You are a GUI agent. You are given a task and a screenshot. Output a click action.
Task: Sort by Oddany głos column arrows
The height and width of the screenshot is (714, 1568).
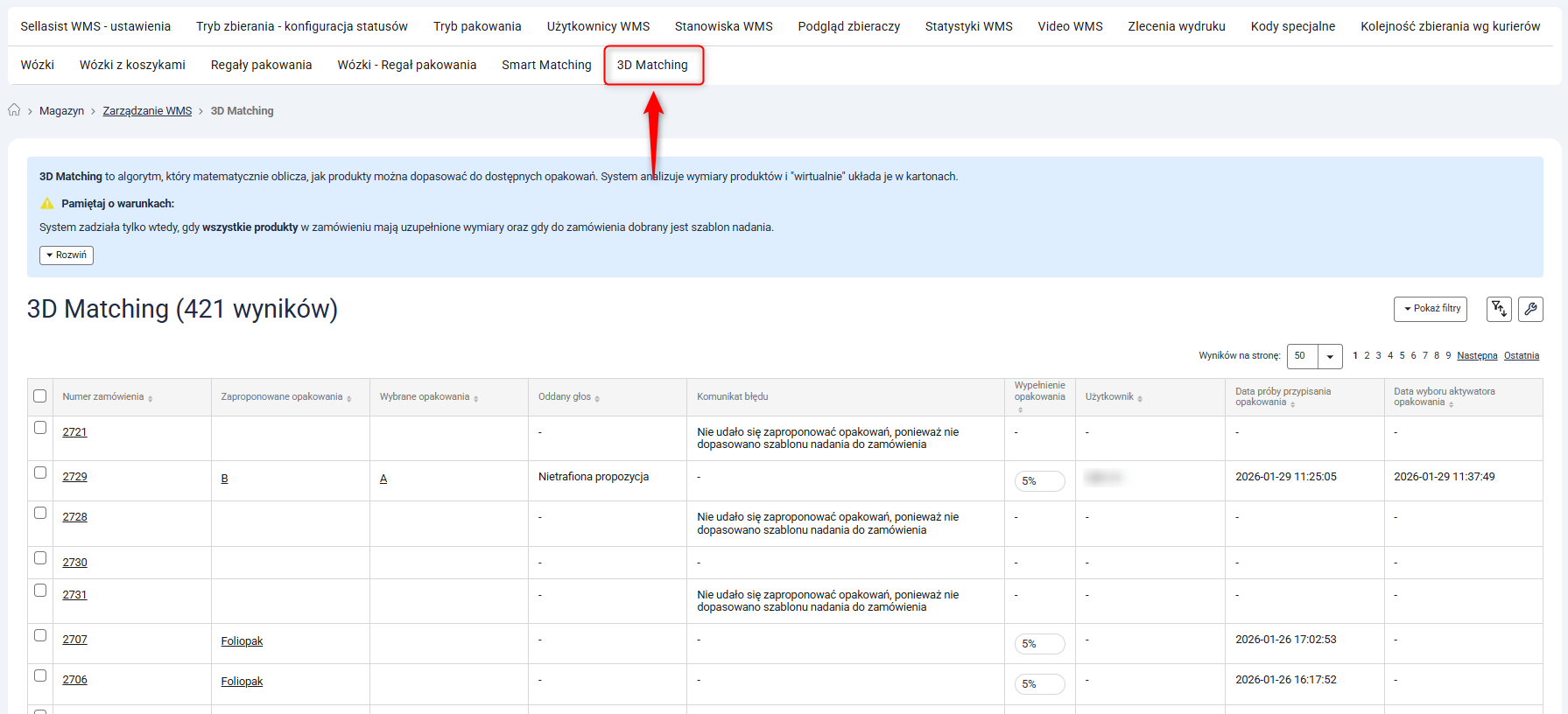click(x=597, y=398)
